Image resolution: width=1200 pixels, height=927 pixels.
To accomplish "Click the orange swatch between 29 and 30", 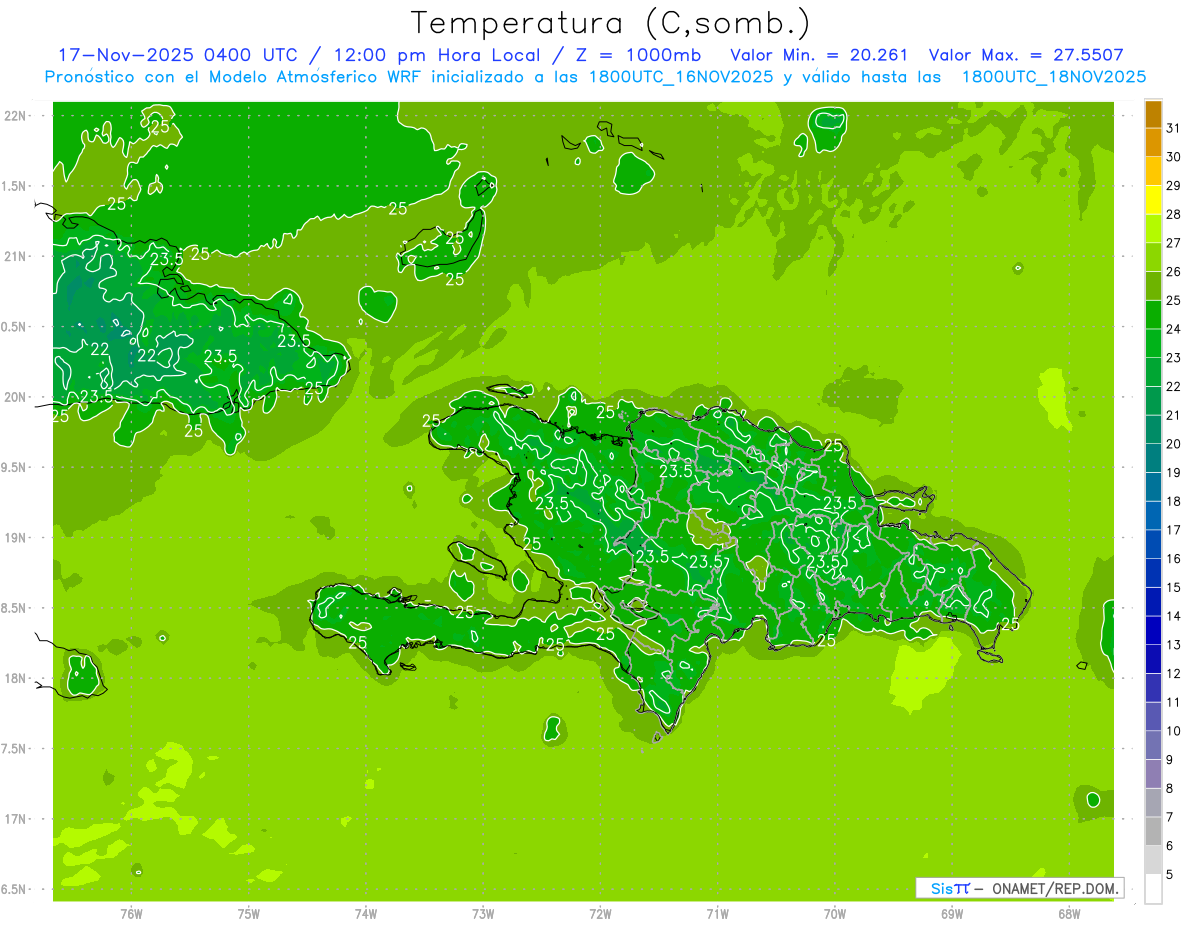I will [1153, 171].
